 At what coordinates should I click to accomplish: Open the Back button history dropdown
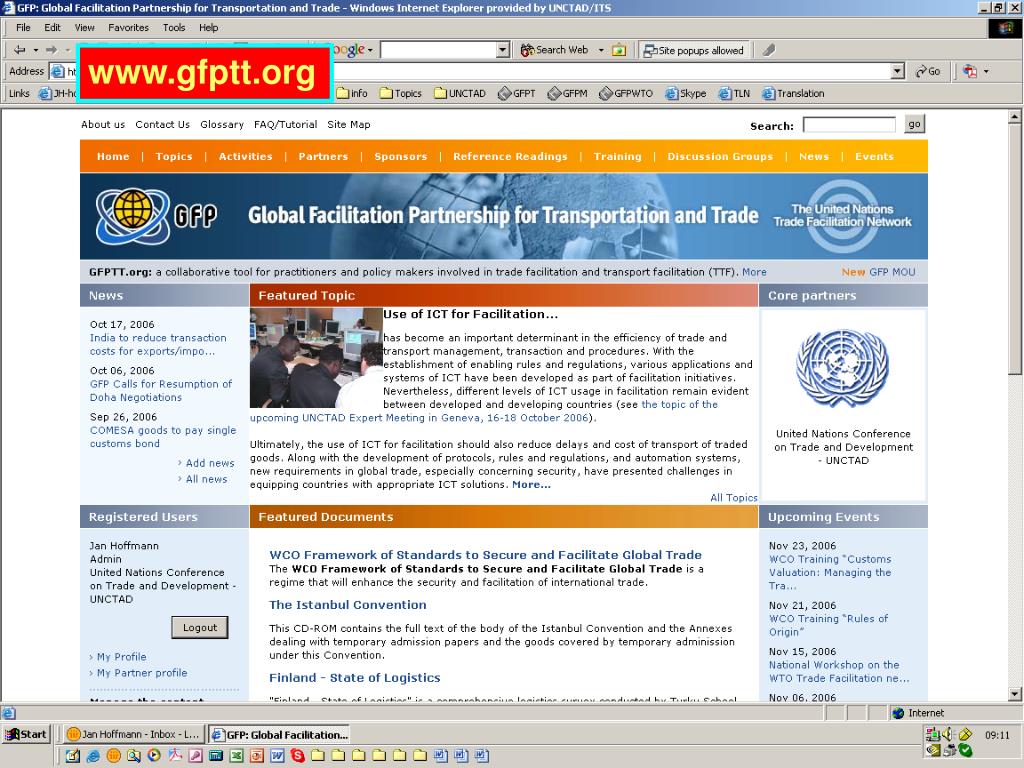coord(35,50)
